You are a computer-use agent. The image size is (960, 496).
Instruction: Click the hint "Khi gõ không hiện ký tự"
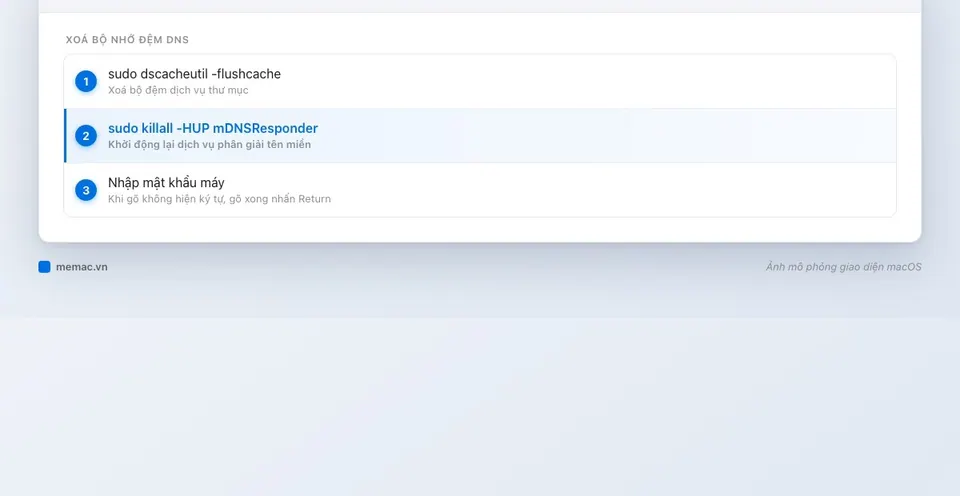point(165,199)
